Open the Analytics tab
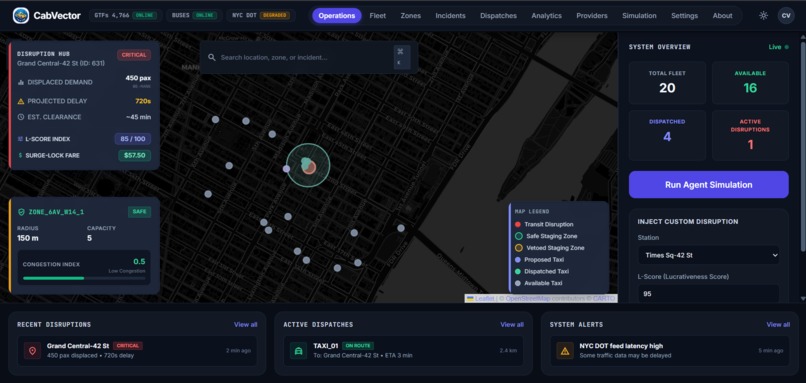 [x=546, y=15]
